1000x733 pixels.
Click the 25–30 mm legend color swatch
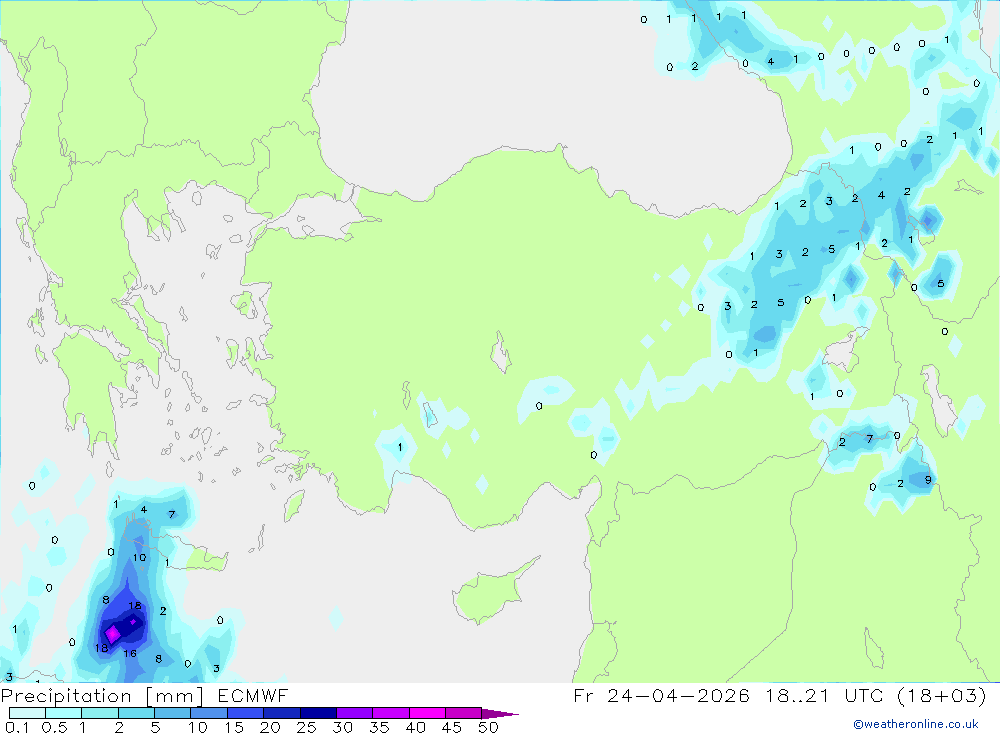(318, 713)
